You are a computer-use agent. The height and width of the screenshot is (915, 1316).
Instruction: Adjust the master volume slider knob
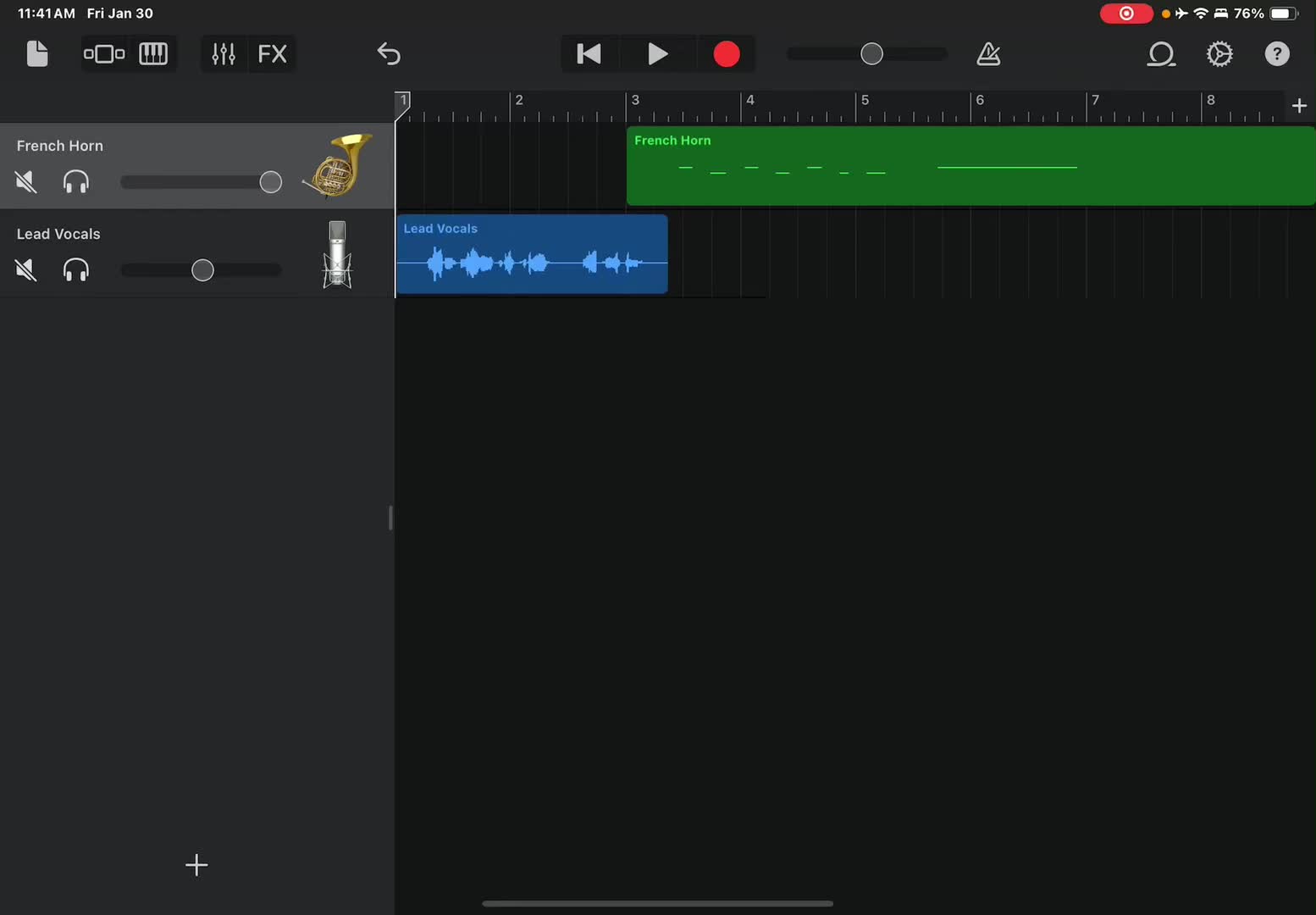pyautogui.click(x=871, y=54)
